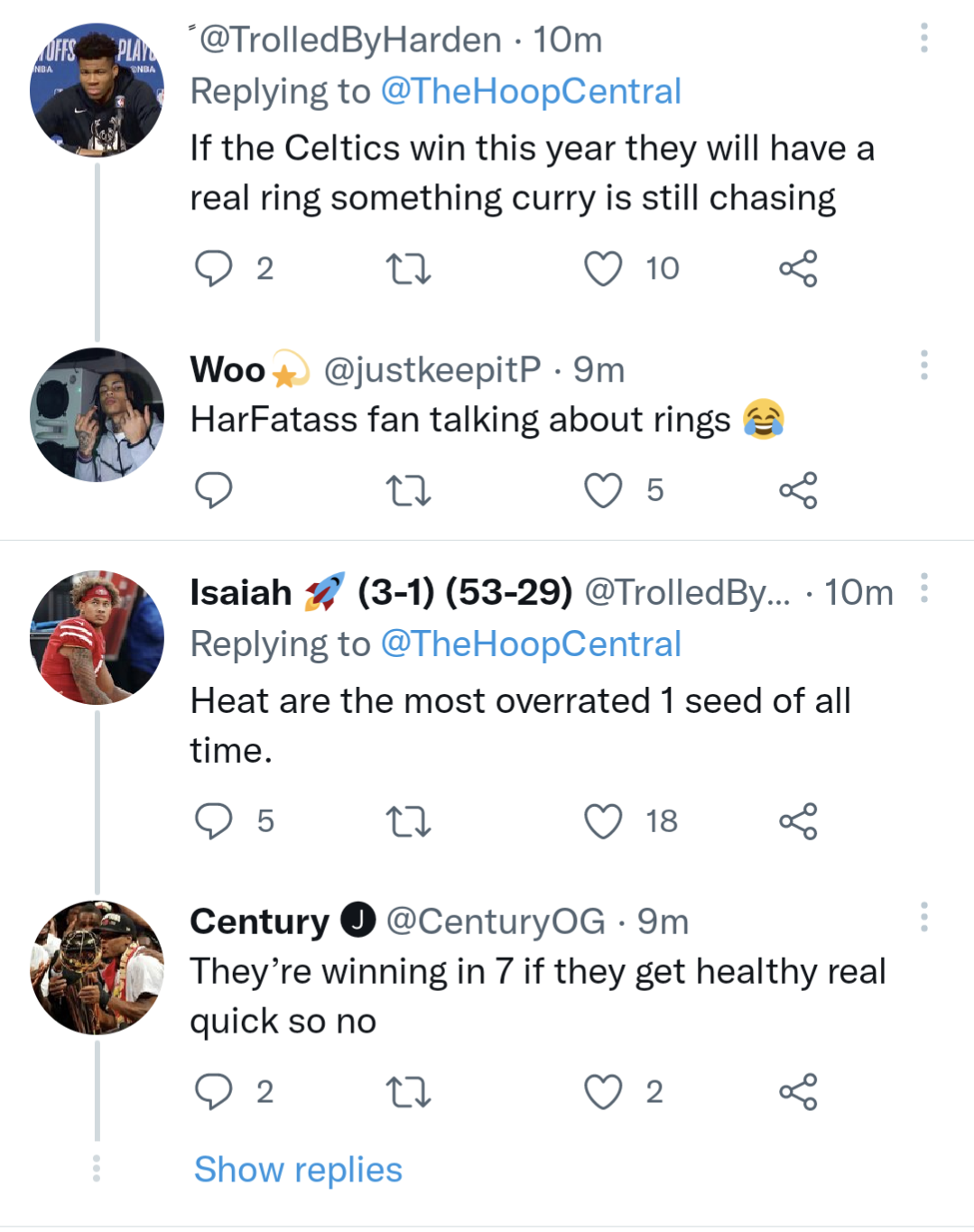This screenshot has height=1232, width=974.
Task: Open Woo's profile picture
Action: (97, 414)
